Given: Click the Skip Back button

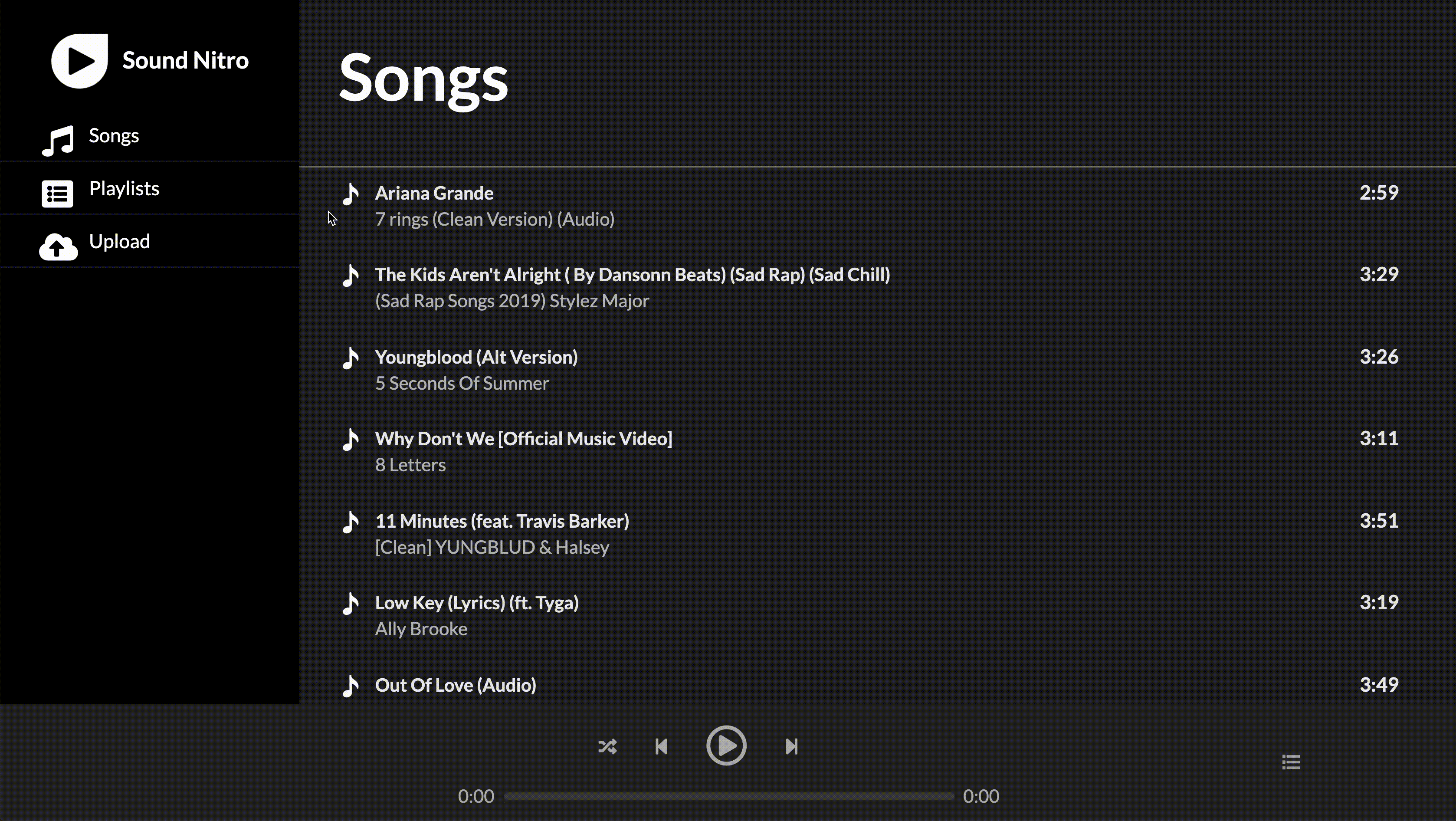Looking at the screenshot, I should (662, 746).
